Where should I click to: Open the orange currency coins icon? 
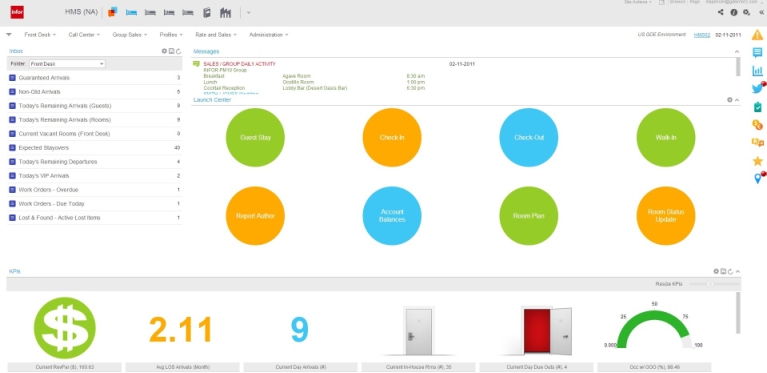(x=757, y=125)
